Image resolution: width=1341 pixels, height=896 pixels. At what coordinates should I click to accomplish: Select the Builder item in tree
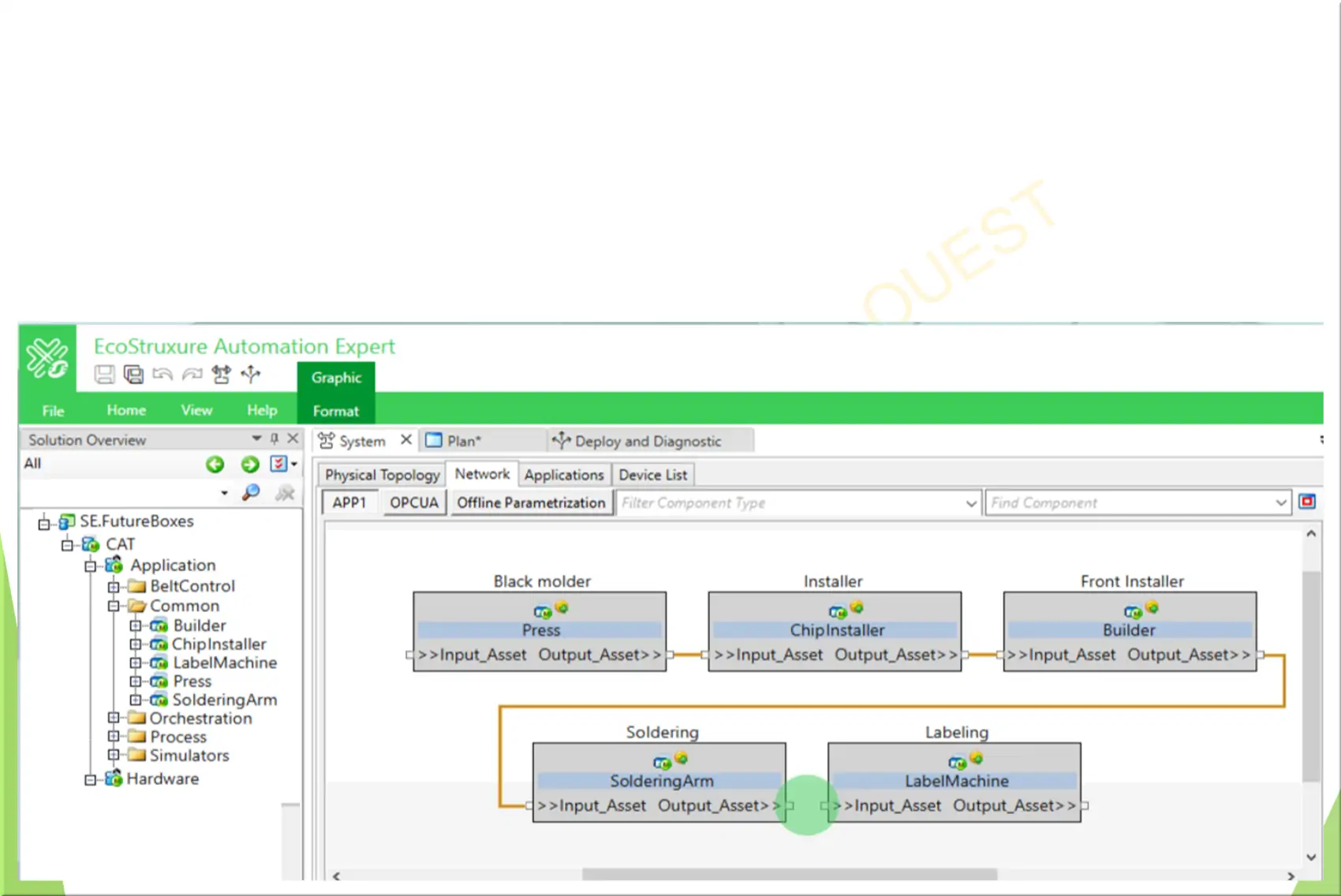[x=199, y=625]
